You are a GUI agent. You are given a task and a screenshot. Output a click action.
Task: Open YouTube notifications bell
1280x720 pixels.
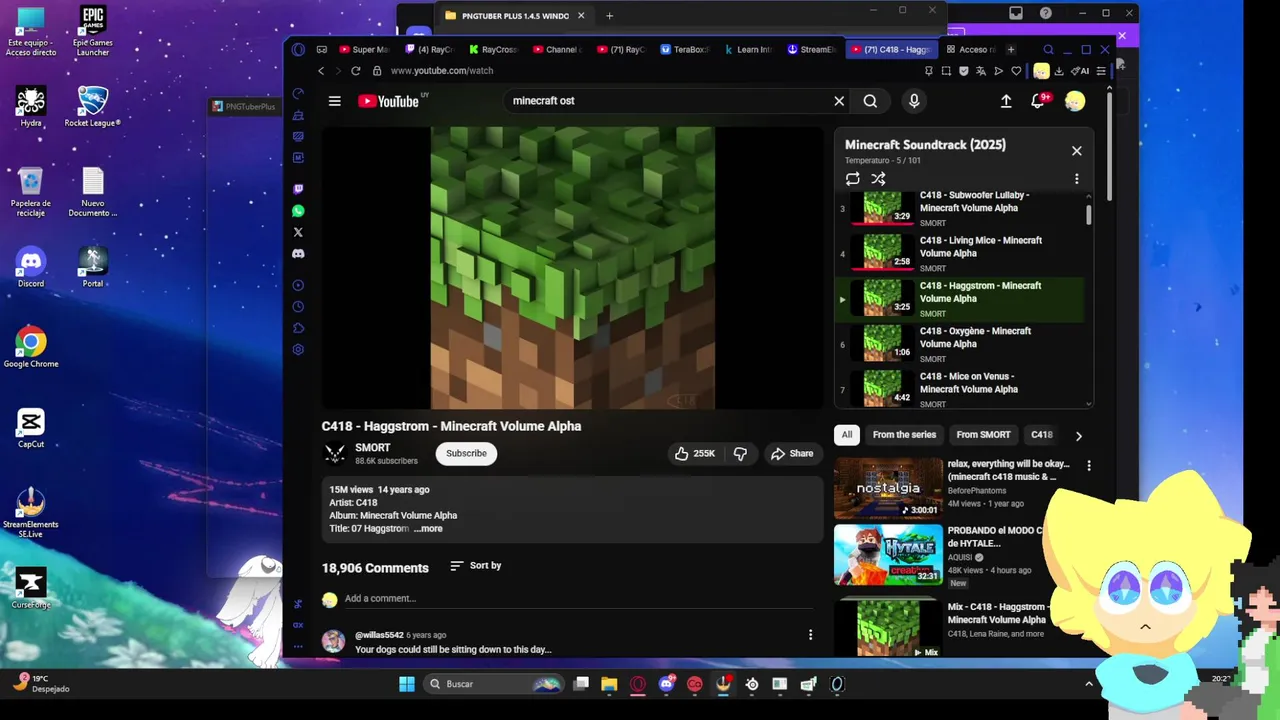(x=1039, y=101)
